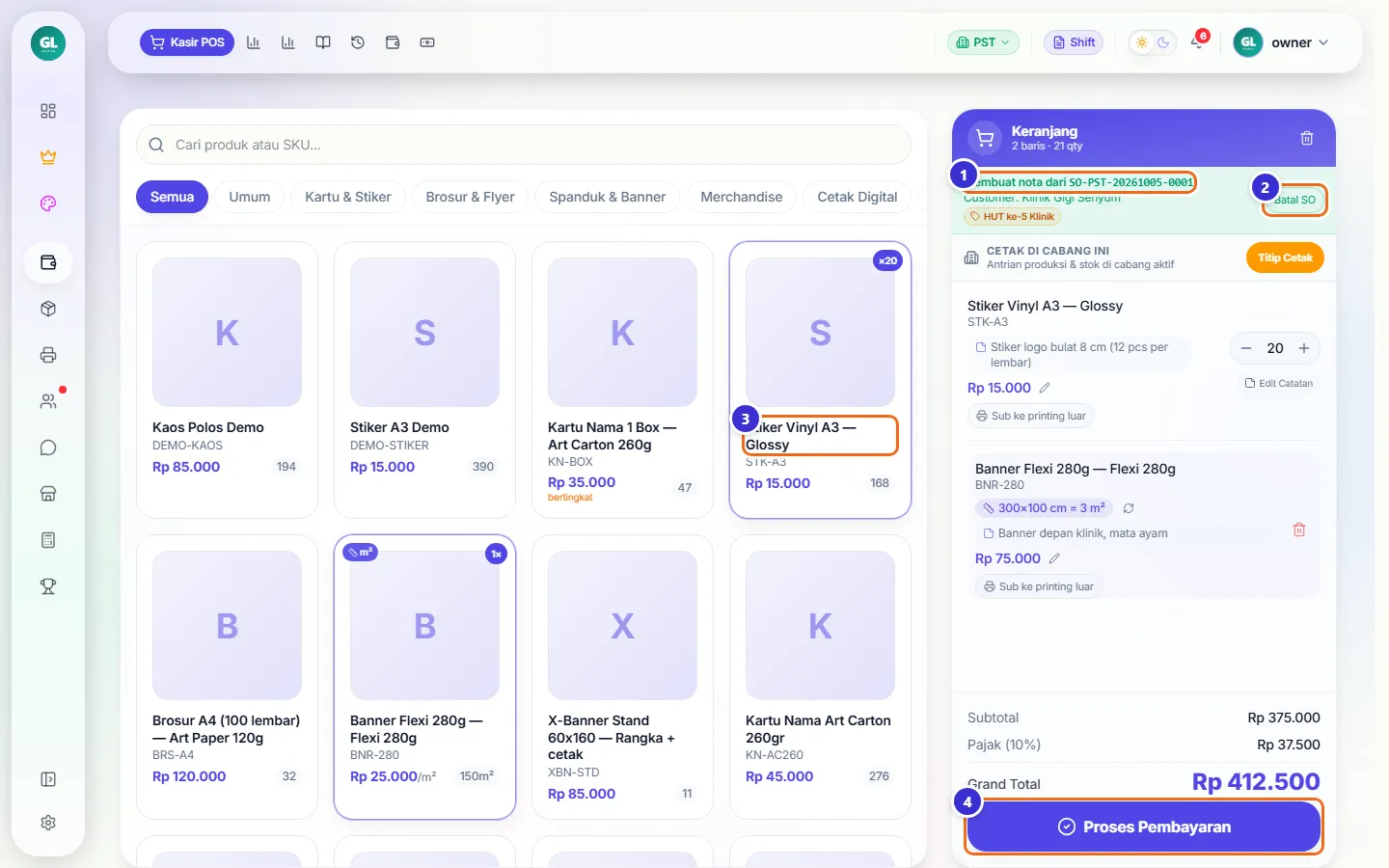Open the trophy icon in sidebar
The width and height of the screenshot is (1389, 868).
48,586
